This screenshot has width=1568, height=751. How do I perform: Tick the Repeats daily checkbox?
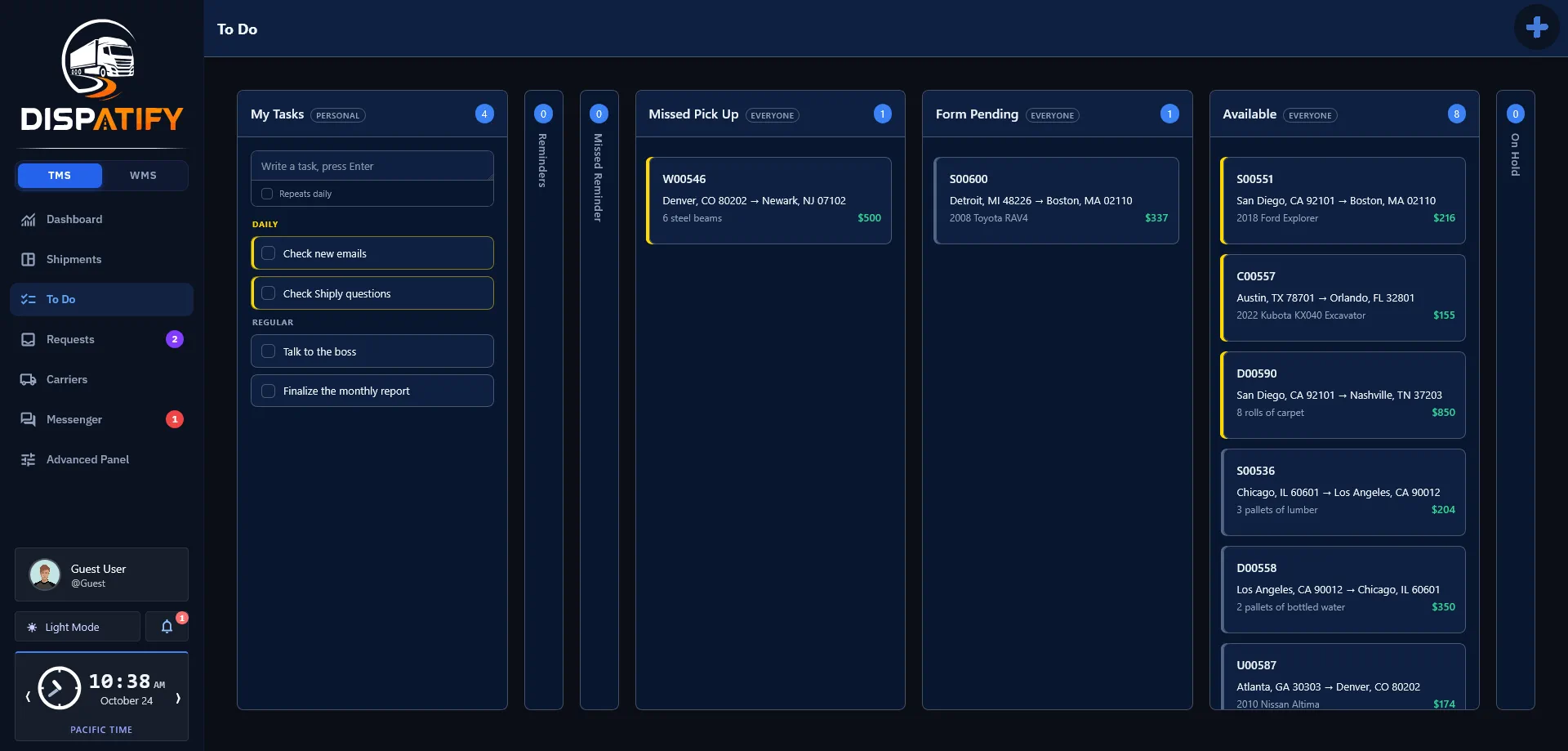point(267,194)
